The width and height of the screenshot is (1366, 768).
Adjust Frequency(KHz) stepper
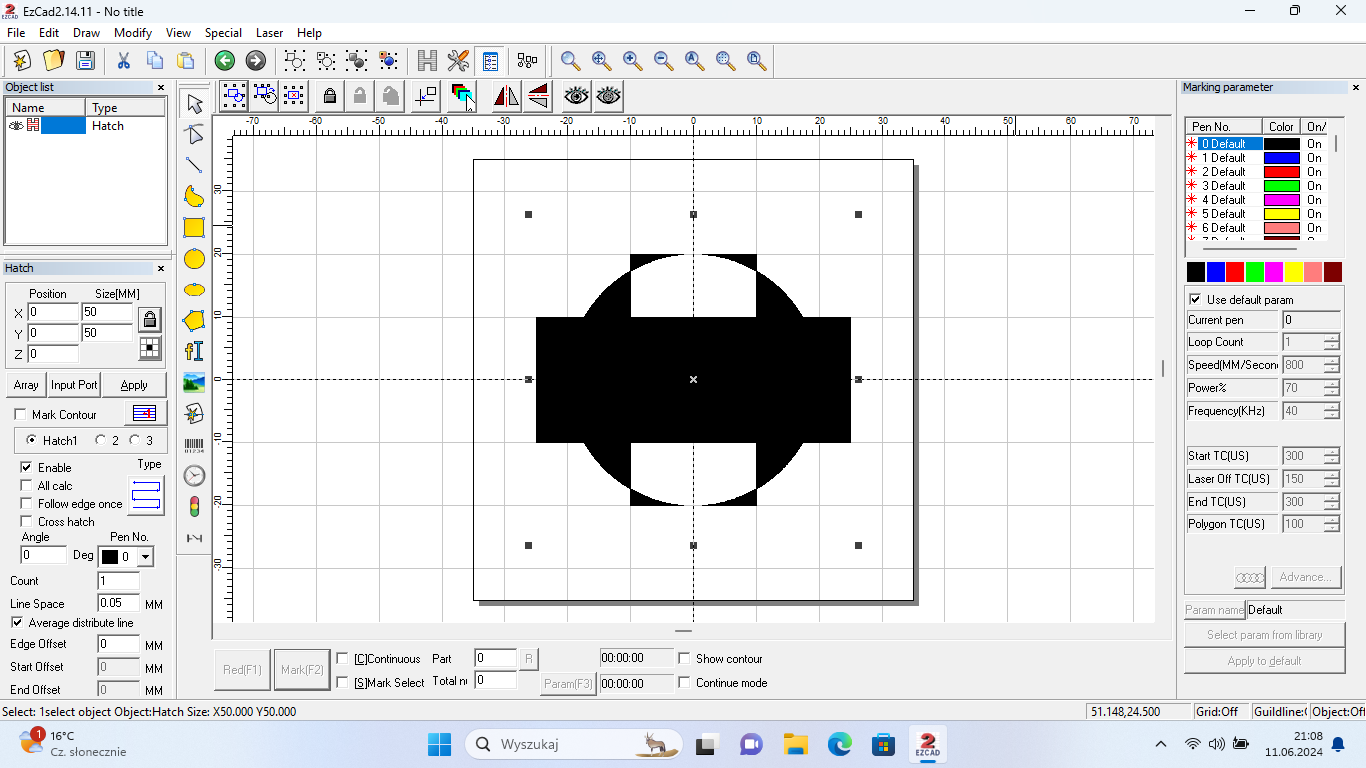point(1331,411)
